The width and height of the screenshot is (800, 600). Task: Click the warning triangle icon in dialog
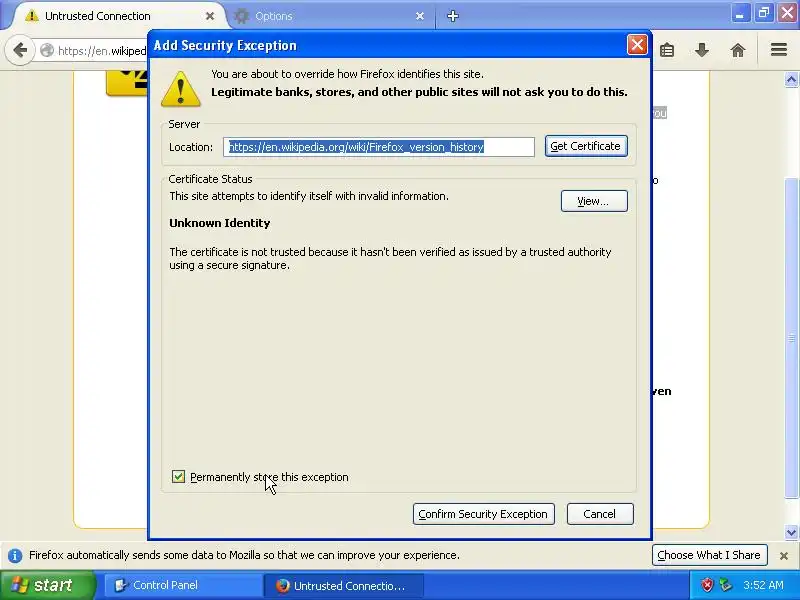click(x=181, y=89)
